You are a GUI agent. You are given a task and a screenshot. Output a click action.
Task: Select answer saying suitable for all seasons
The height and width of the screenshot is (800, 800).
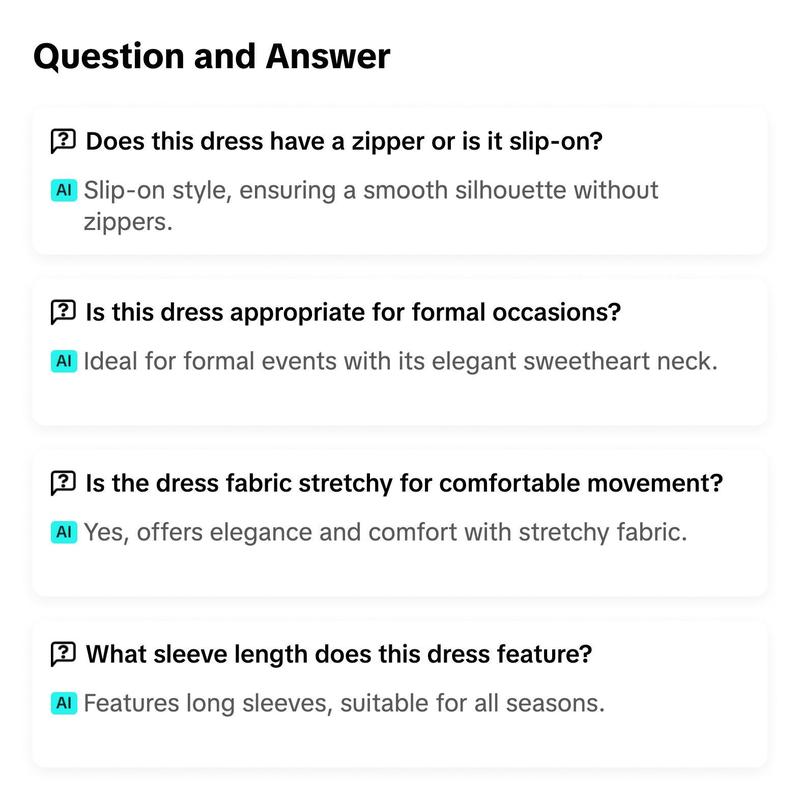pyautogui.click(x=344, y=703)
